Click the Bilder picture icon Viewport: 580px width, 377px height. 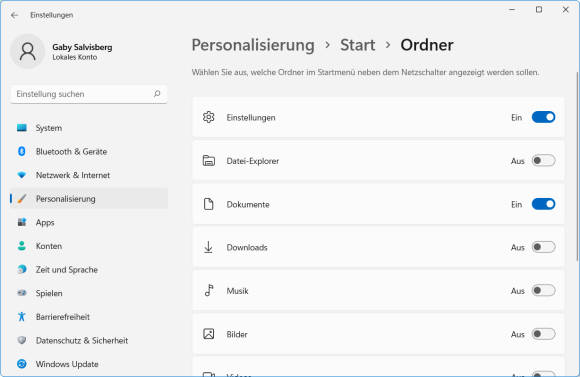tap(209, 334)
